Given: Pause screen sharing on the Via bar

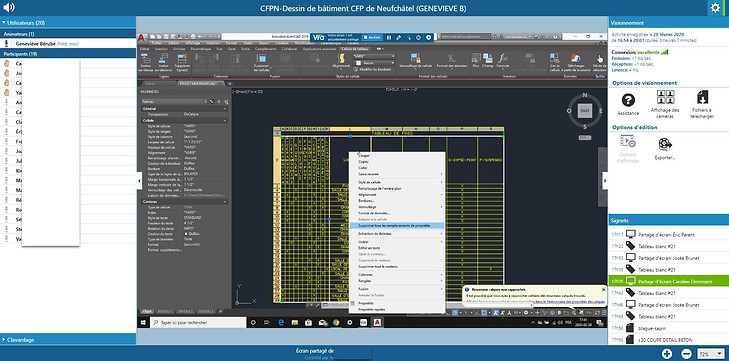Looking at the screenshot, I should click(389, 37).
